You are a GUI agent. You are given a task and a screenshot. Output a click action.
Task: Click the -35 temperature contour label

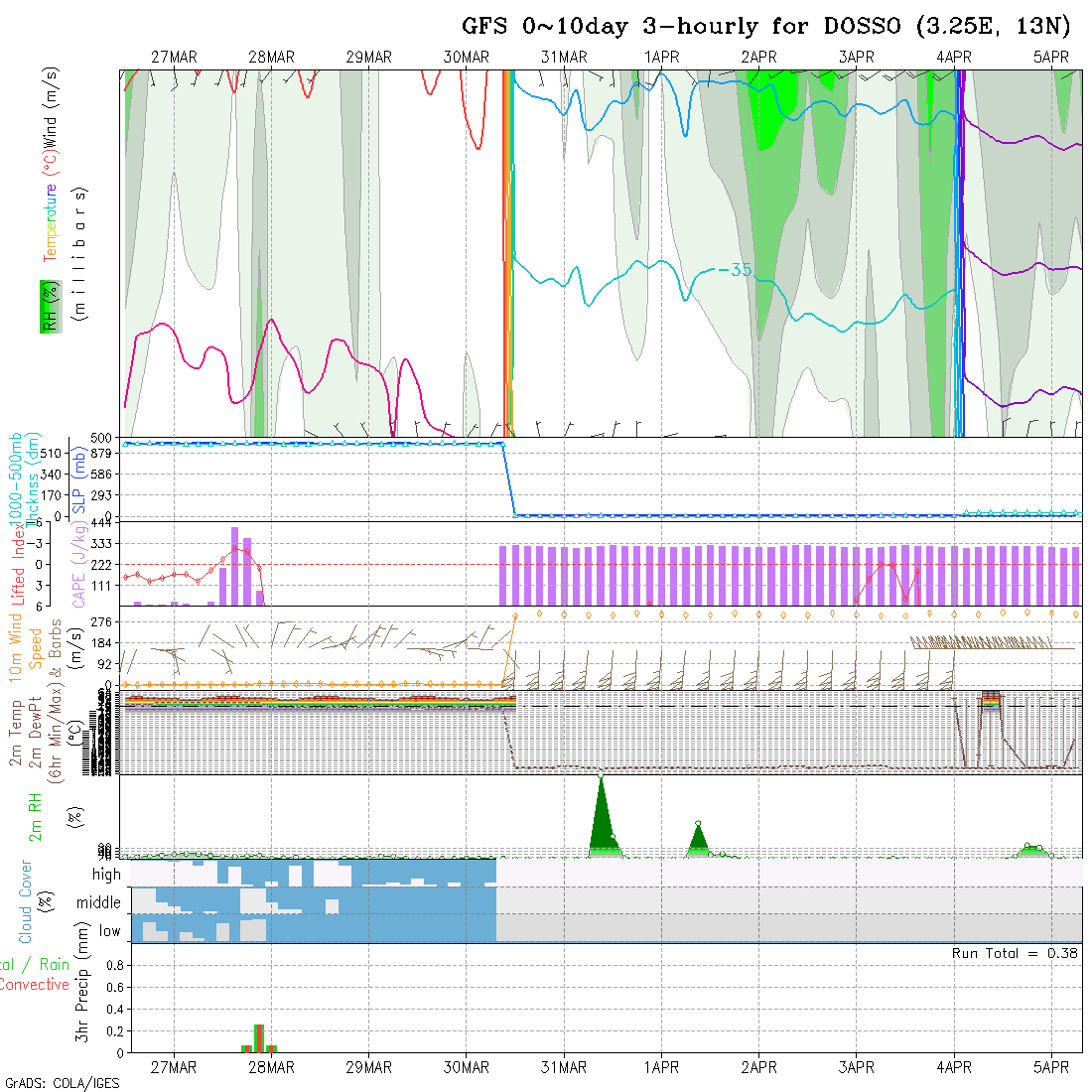pyautogui.click(x=735, y=270)
